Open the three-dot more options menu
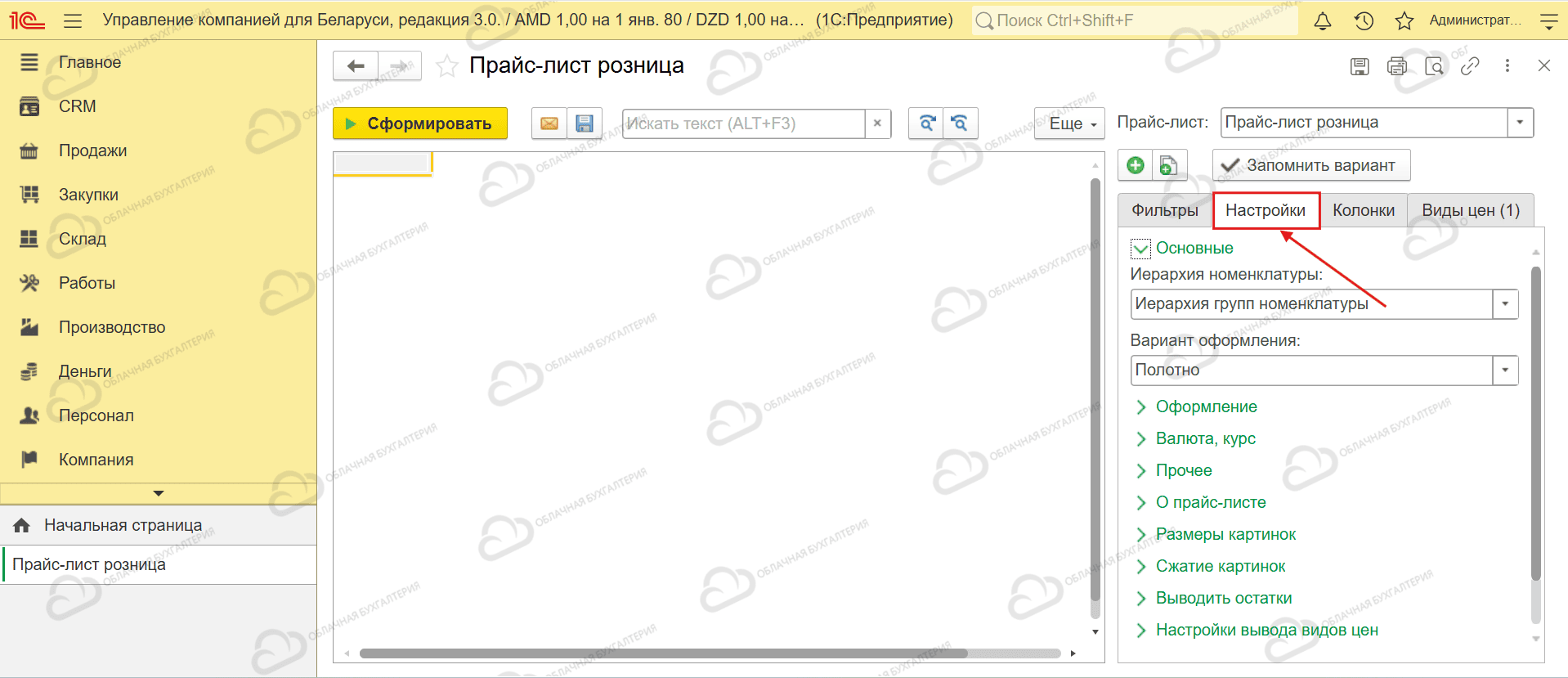 pos(1508,66)
